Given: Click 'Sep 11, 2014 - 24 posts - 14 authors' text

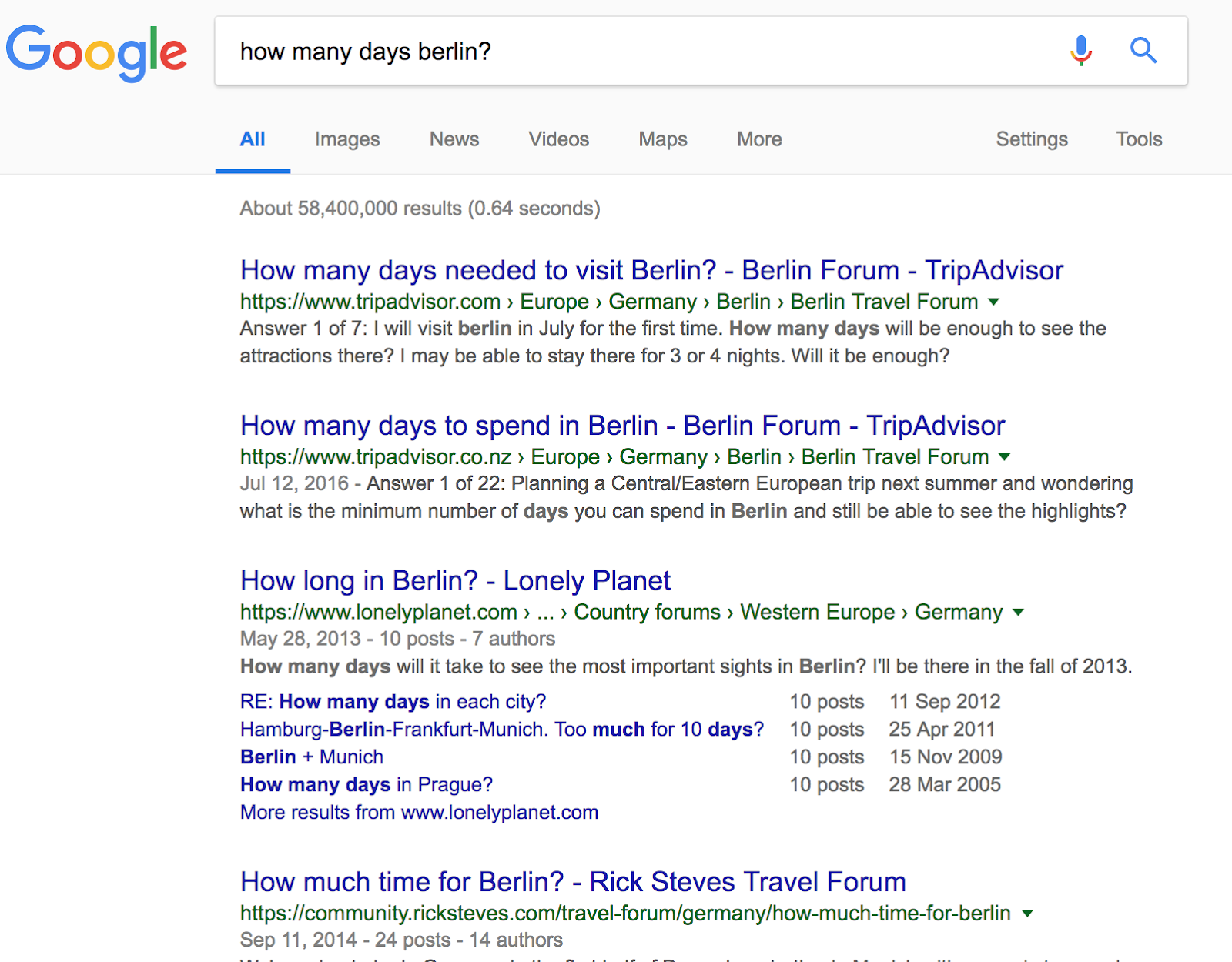Looking at the screenshot, I should tap(401, 940).
